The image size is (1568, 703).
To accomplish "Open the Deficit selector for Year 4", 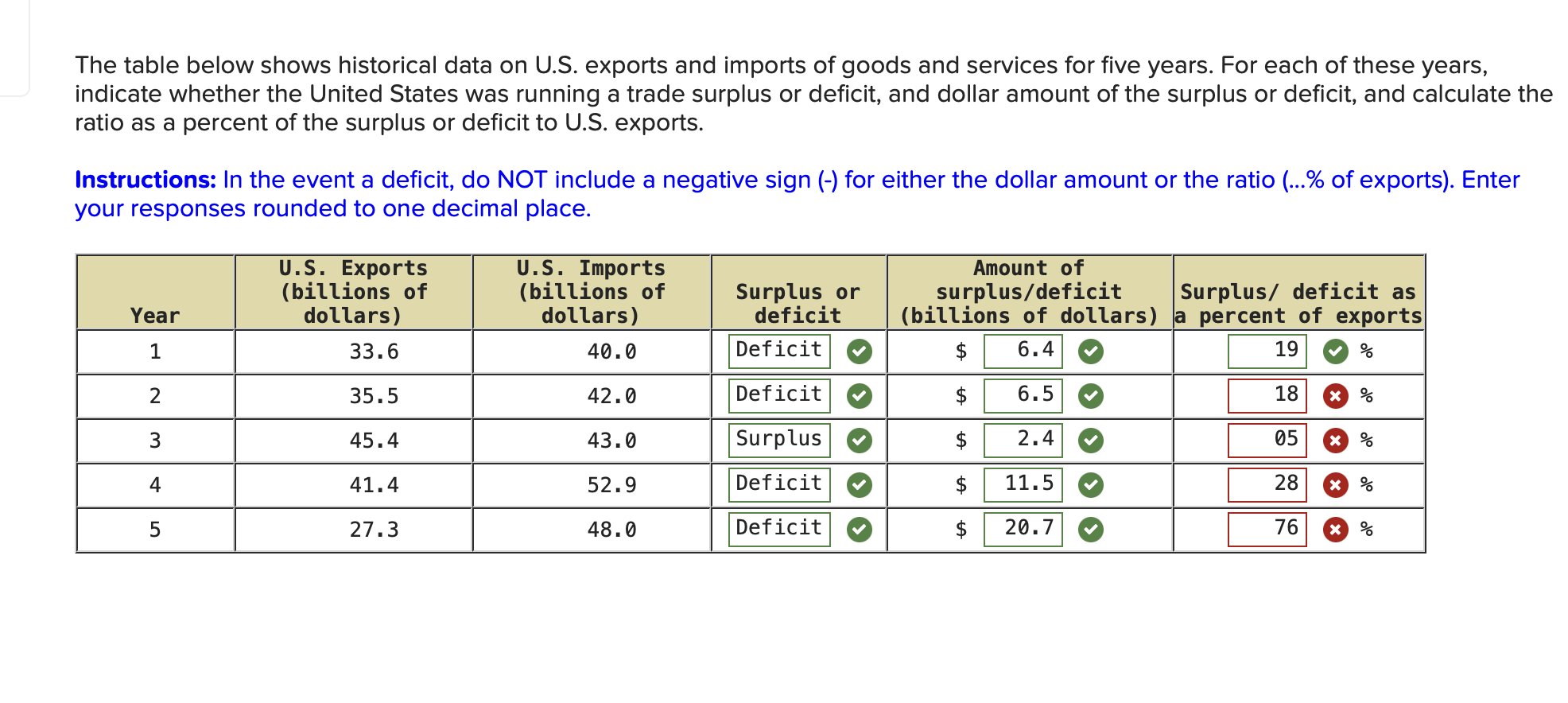I will click(x=778, y=484).
